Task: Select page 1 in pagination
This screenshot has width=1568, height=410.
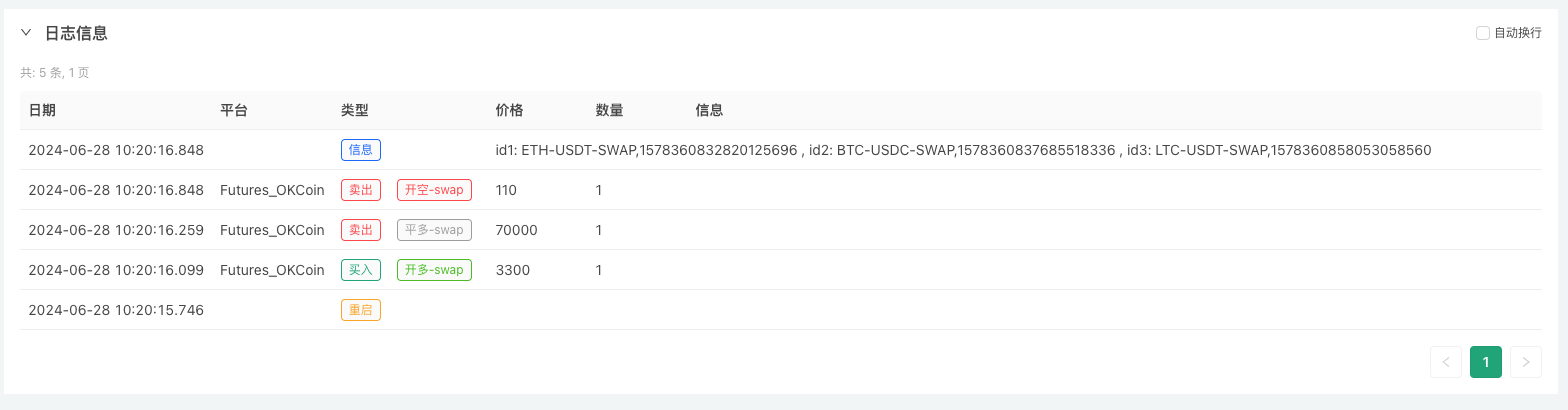Action: point(1486,362)
